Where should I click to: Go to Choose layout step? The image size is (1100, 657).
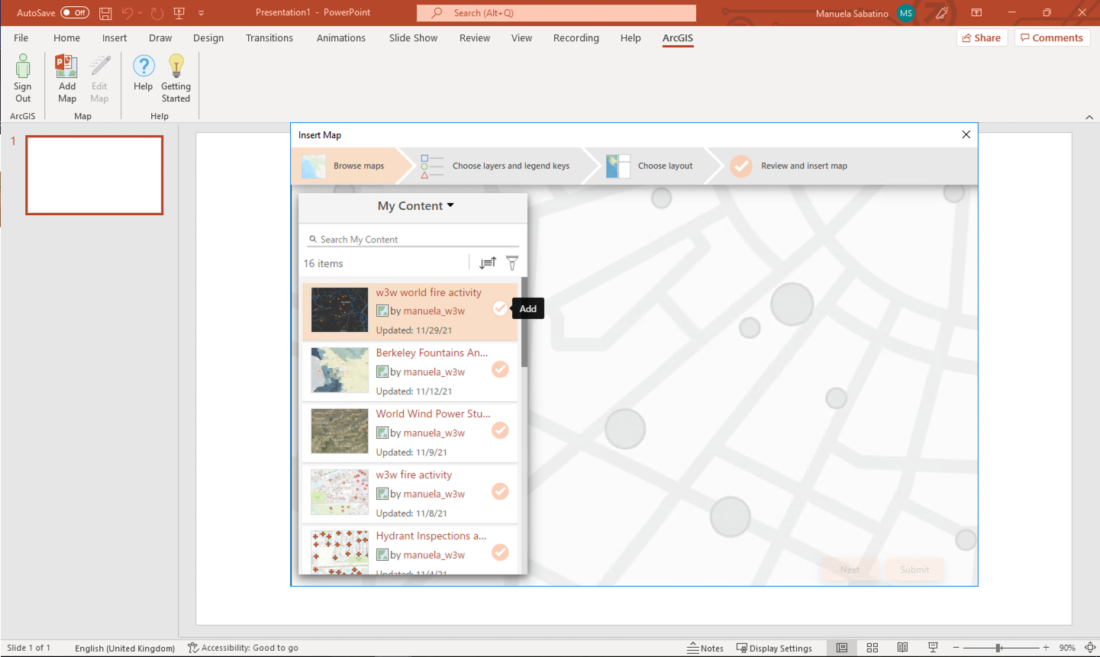tap(651, 165)
